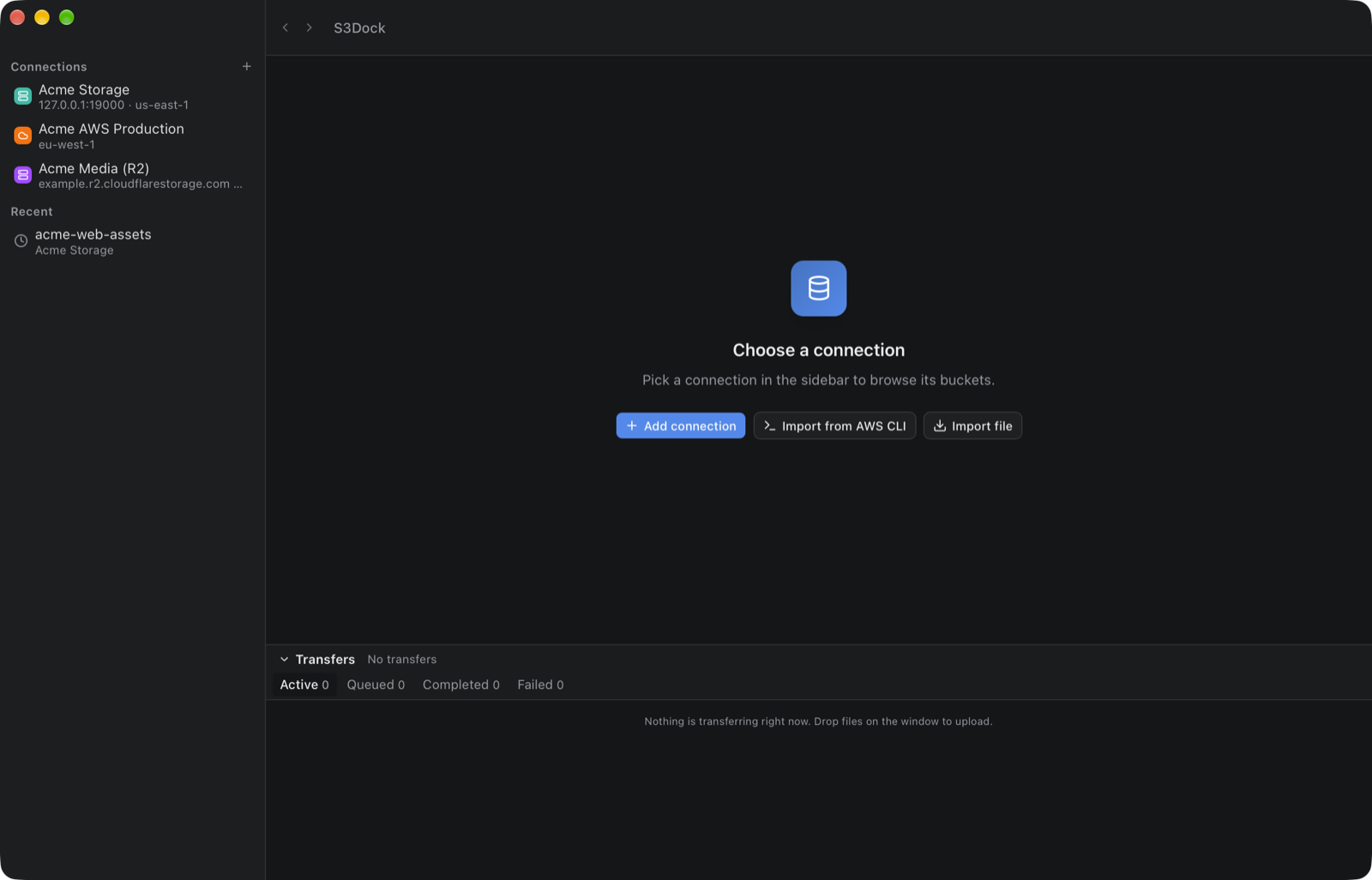Screen dimensions: 1372x880
Task: Select the orange Acme AWS Production icon
Action: point(23,136)
